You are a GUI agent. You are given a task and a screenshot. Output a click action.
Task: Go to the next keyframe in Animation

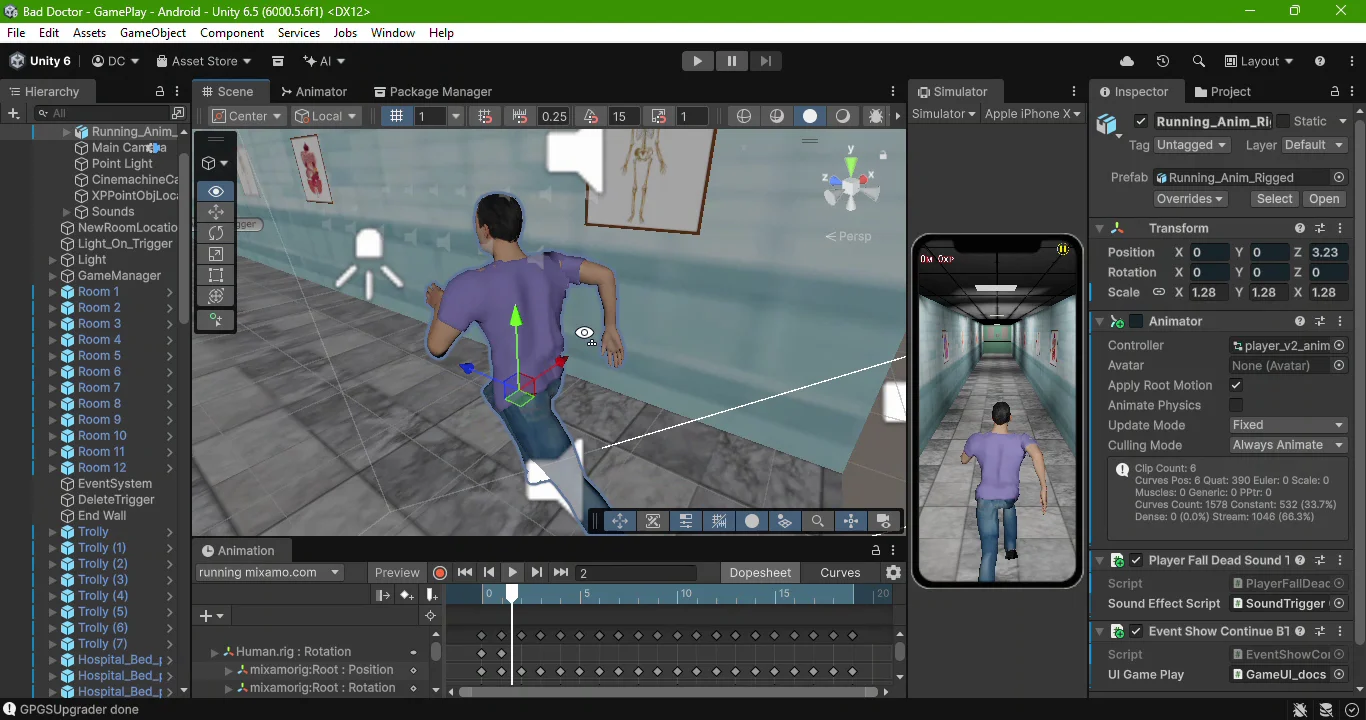536,573
